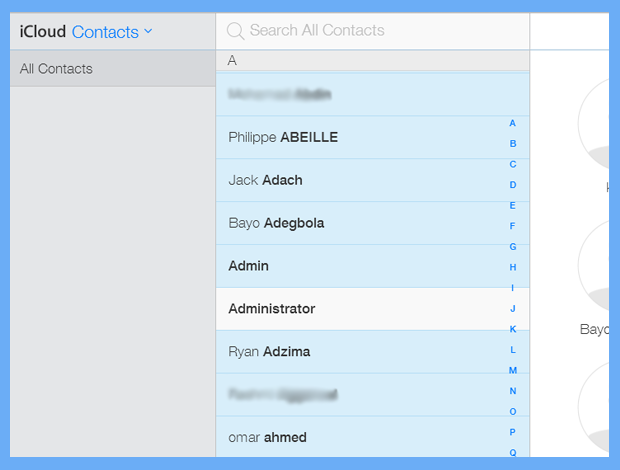Open Bayo Adegbola contact entry

pos(276,223)
